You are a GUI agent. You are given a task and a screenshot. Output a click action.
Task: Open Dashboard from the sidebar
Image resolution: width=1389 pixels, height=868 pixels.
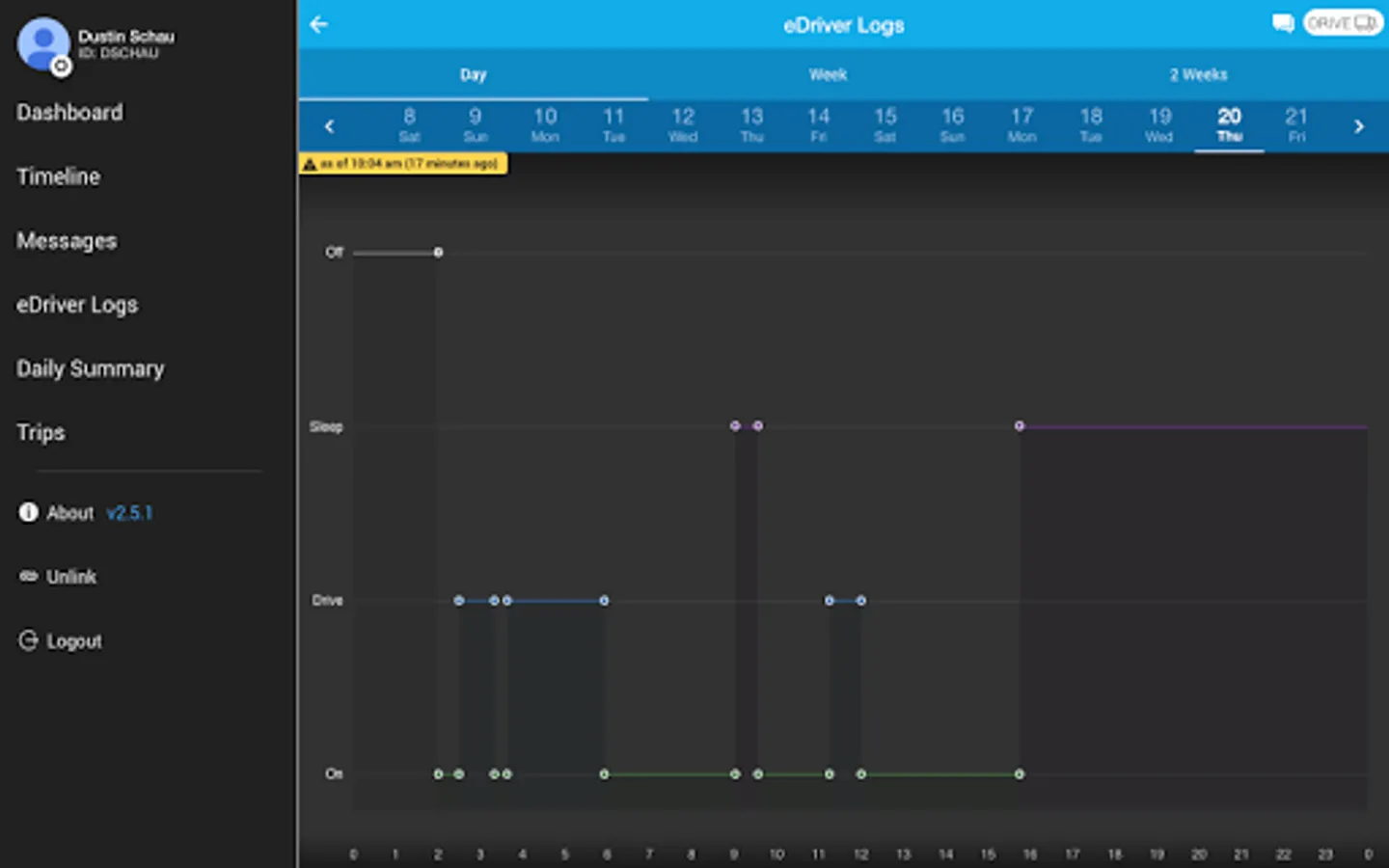(x=69, y=113)
